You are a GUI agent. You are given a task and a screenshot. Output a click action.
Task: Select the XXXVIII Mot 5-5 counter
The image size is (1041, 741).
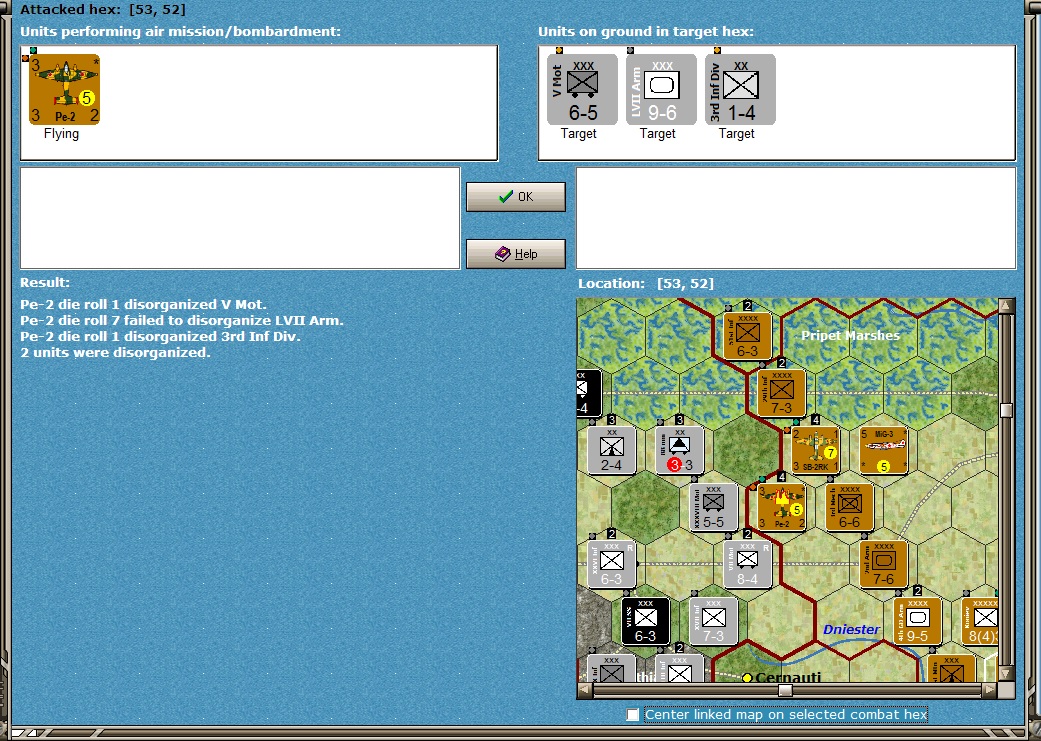714,507
